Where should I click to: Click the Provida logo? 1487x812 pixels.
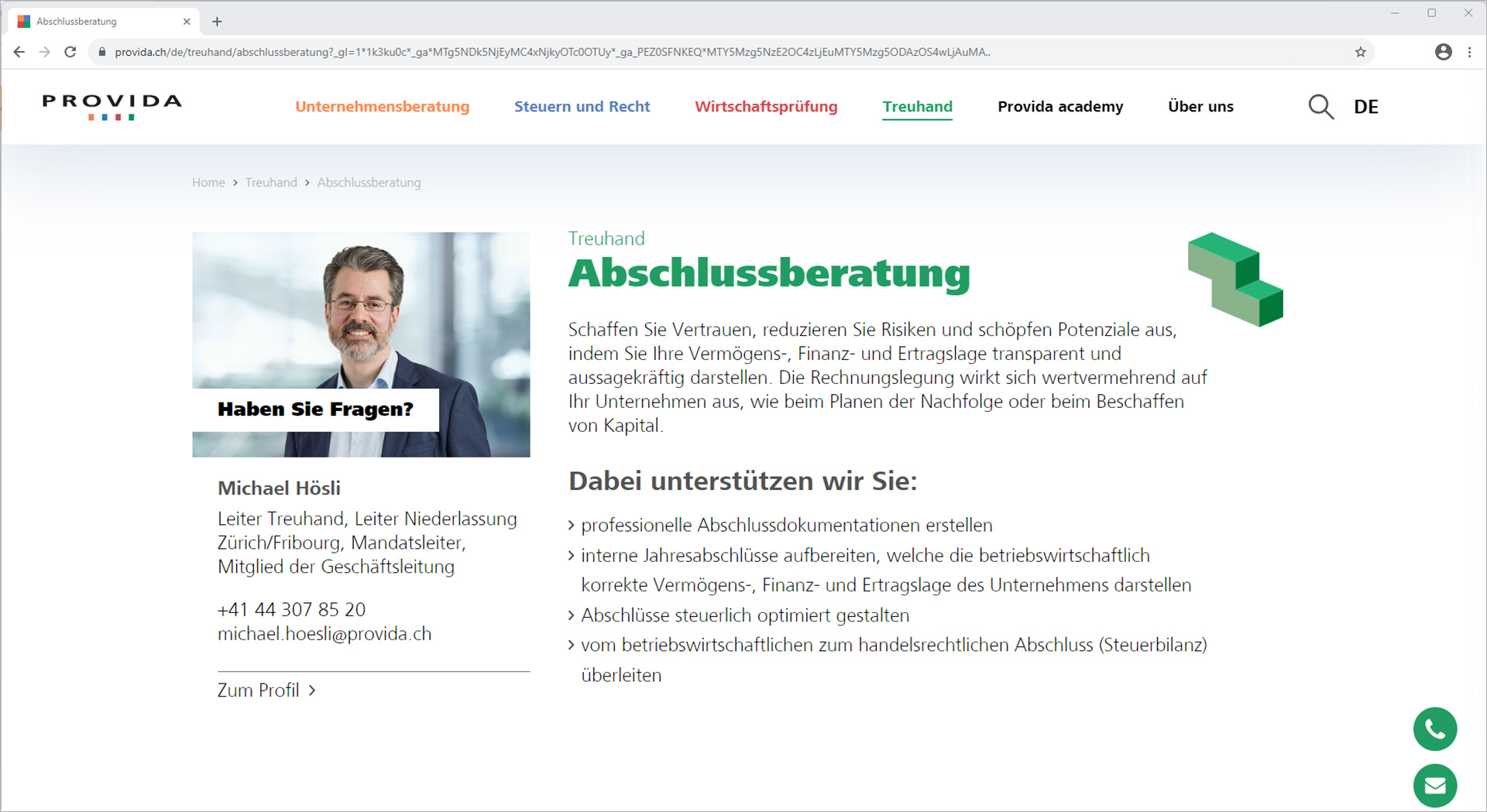(112, 106)
